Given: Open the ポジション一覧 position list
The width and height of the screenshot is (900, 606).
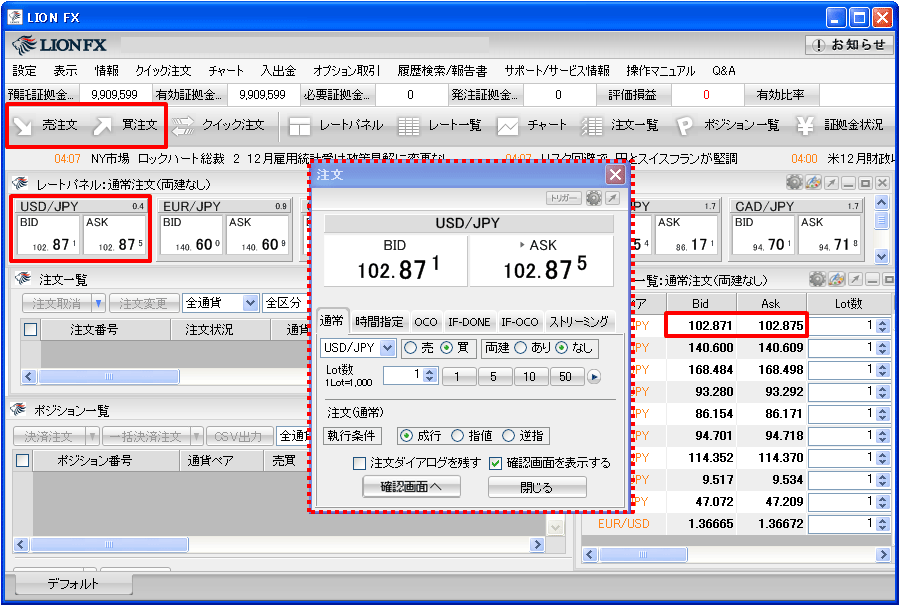Looking at the screenshot, I should [x=728, y=125].
